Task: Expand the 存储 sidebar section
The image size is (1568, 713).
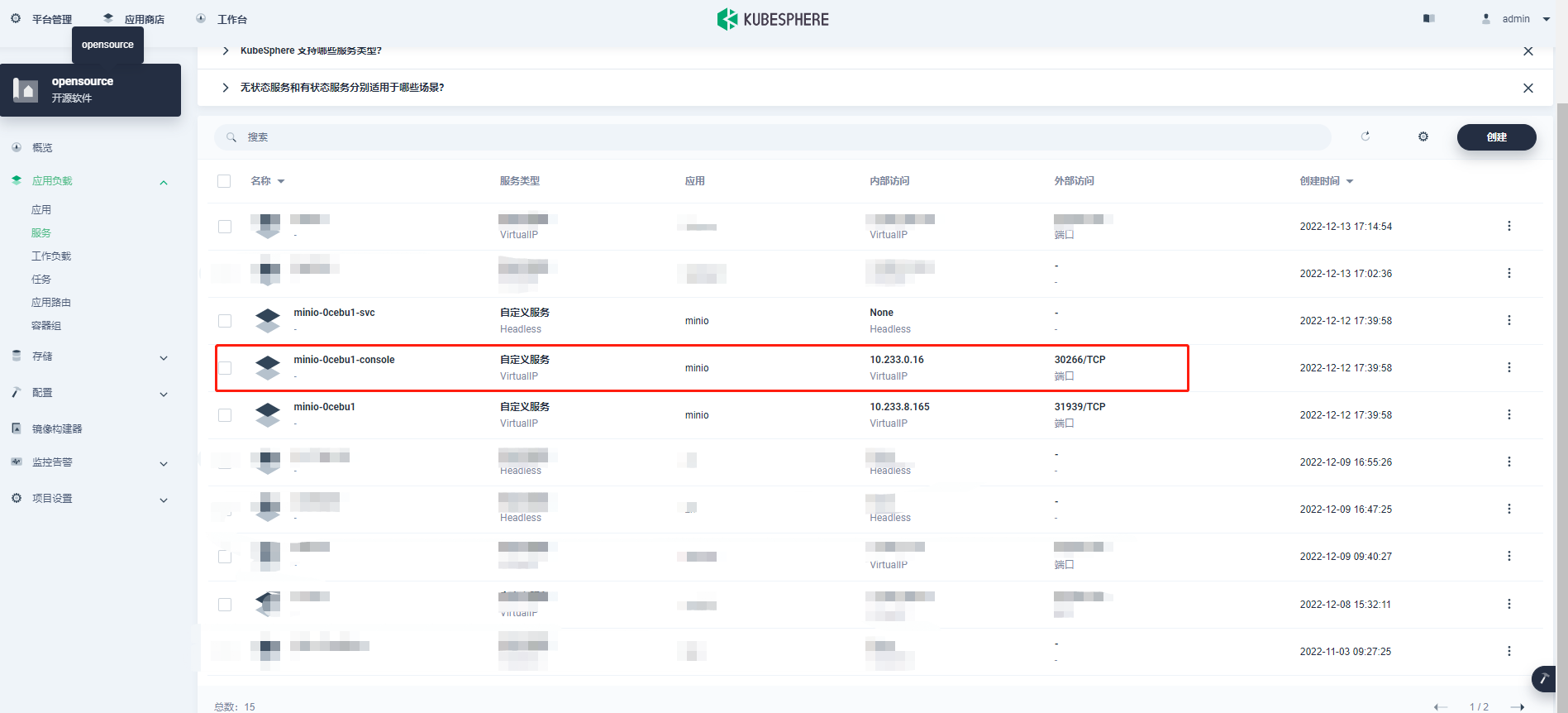Action: tap(164, 357)
